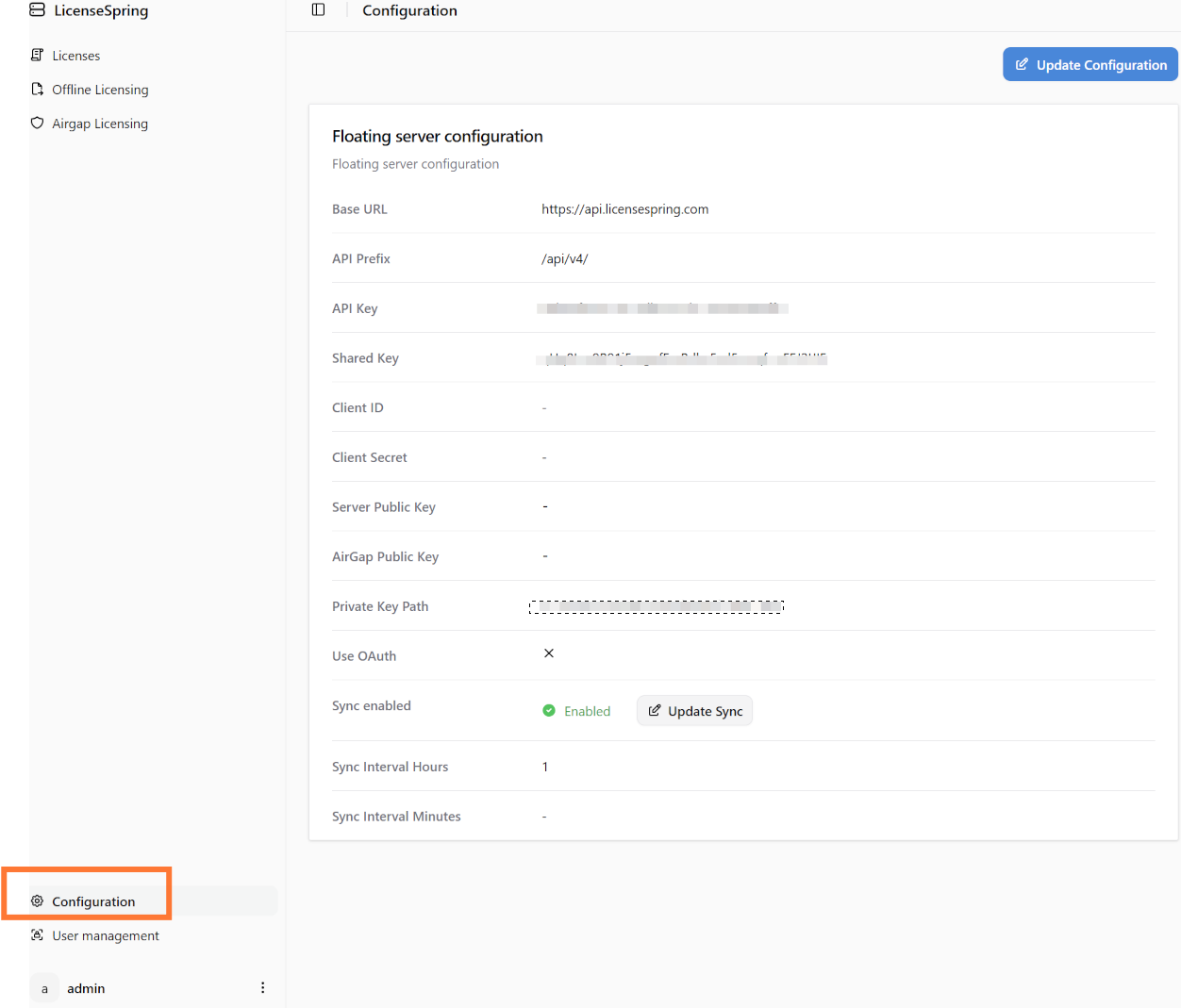Click the admin avatar letter icon
This screenshot has height=1008, width=1181.
click(44, 988)
